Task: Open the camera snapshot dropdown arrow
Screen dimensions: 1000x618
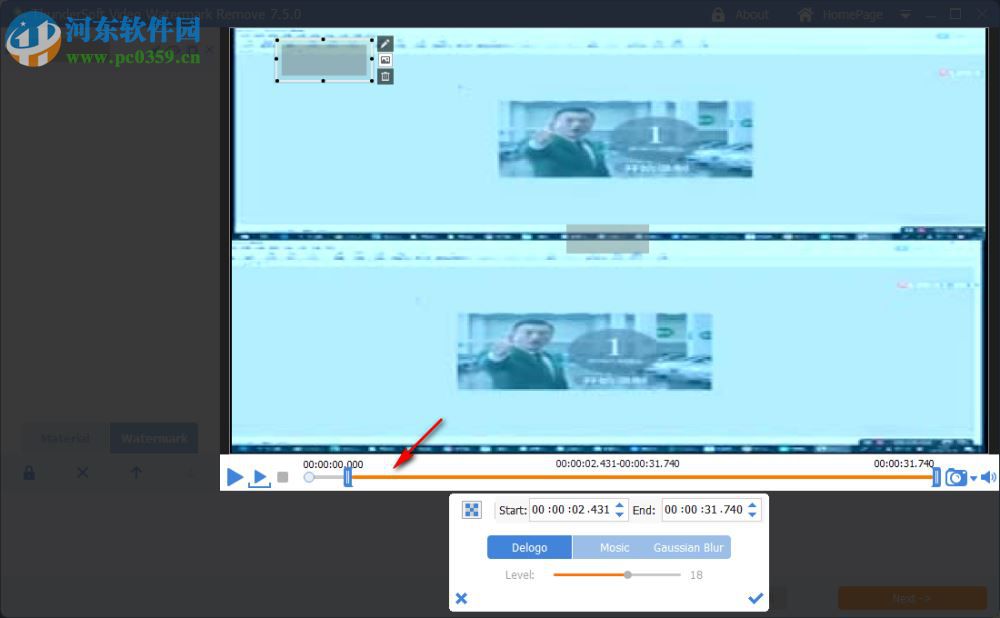Action: 971,477
